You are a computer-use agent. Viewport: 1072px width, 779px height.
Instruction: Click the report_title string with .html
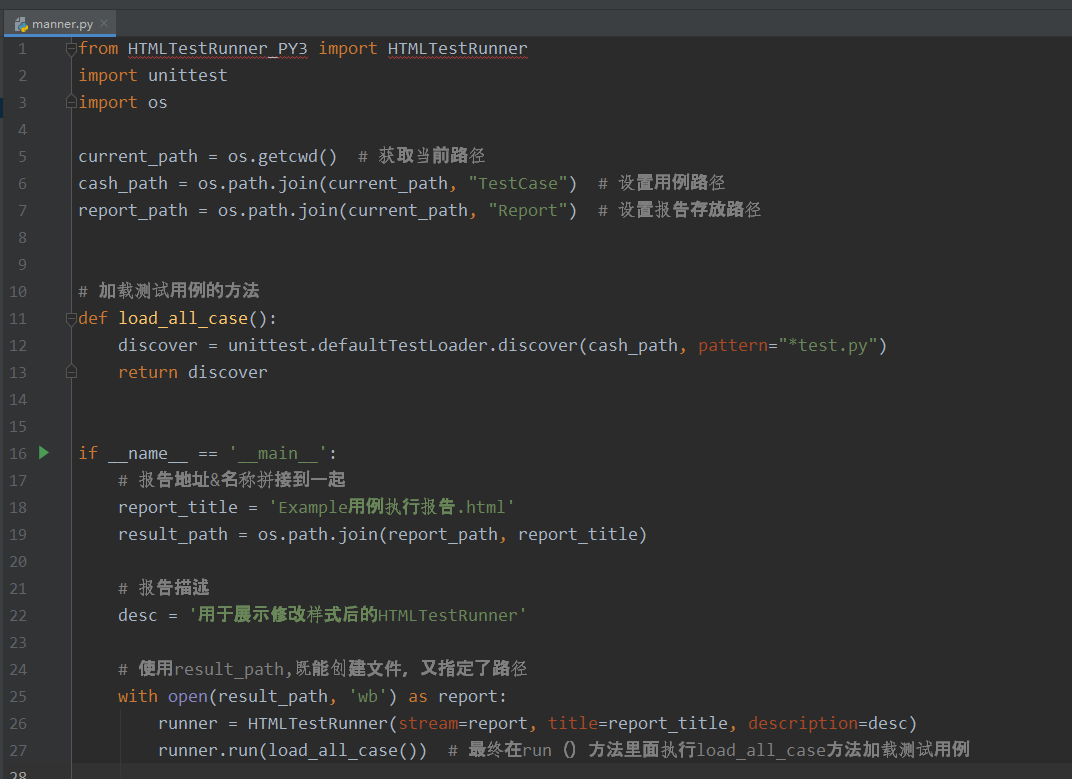pyautogui.click(x=392, y=507)
